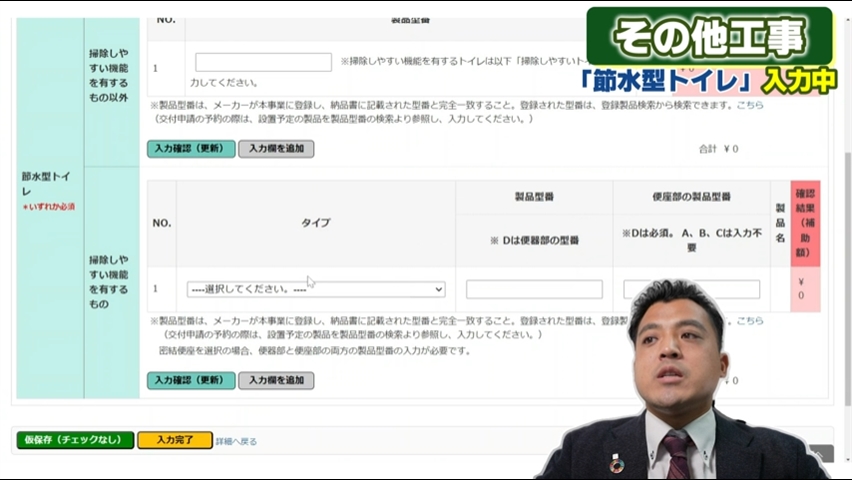The height and width of the screenshot is (480, 852).
Task: Click the 製品名 column header
Action: (x=779, y=222)
